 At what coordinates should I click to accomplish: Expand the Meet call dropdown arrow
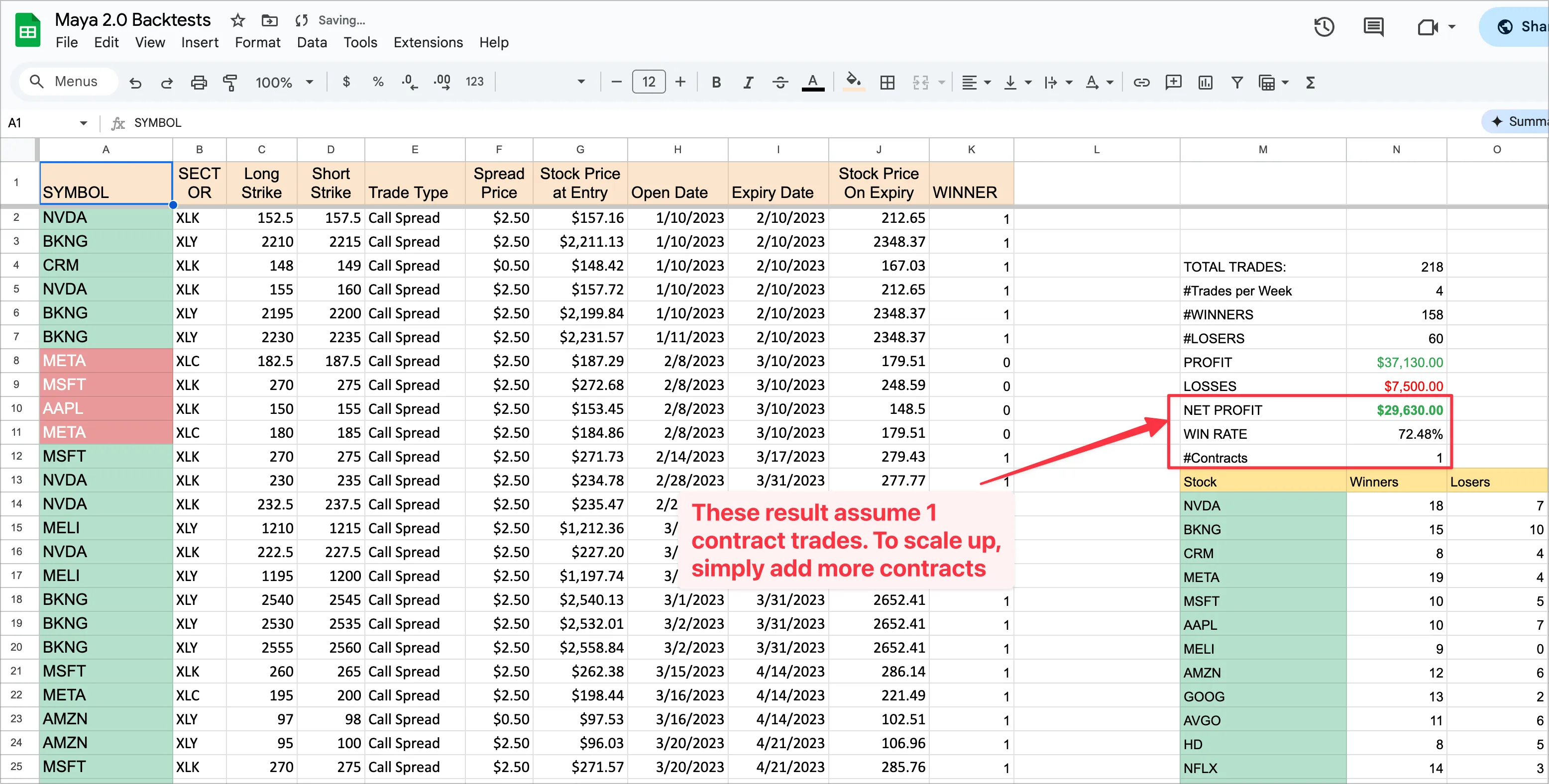1451,27
